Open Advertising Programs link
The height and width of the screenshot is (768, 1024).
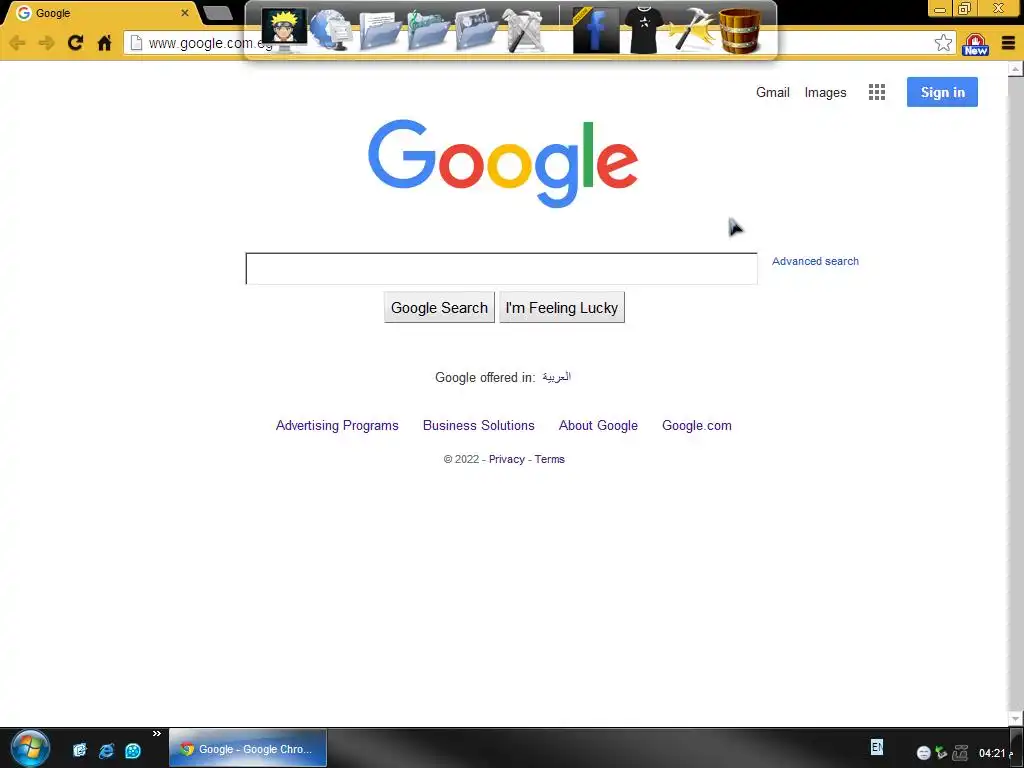pos(337,426)
